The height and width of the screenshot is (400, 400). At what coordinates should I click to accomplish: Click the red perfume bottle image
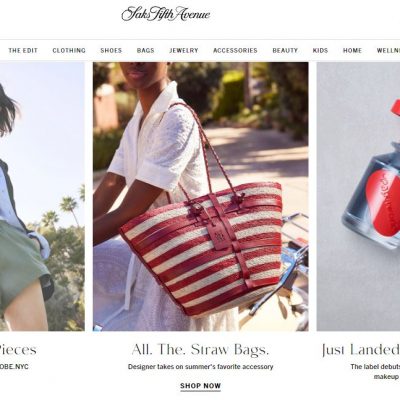[x=358, y=196]
